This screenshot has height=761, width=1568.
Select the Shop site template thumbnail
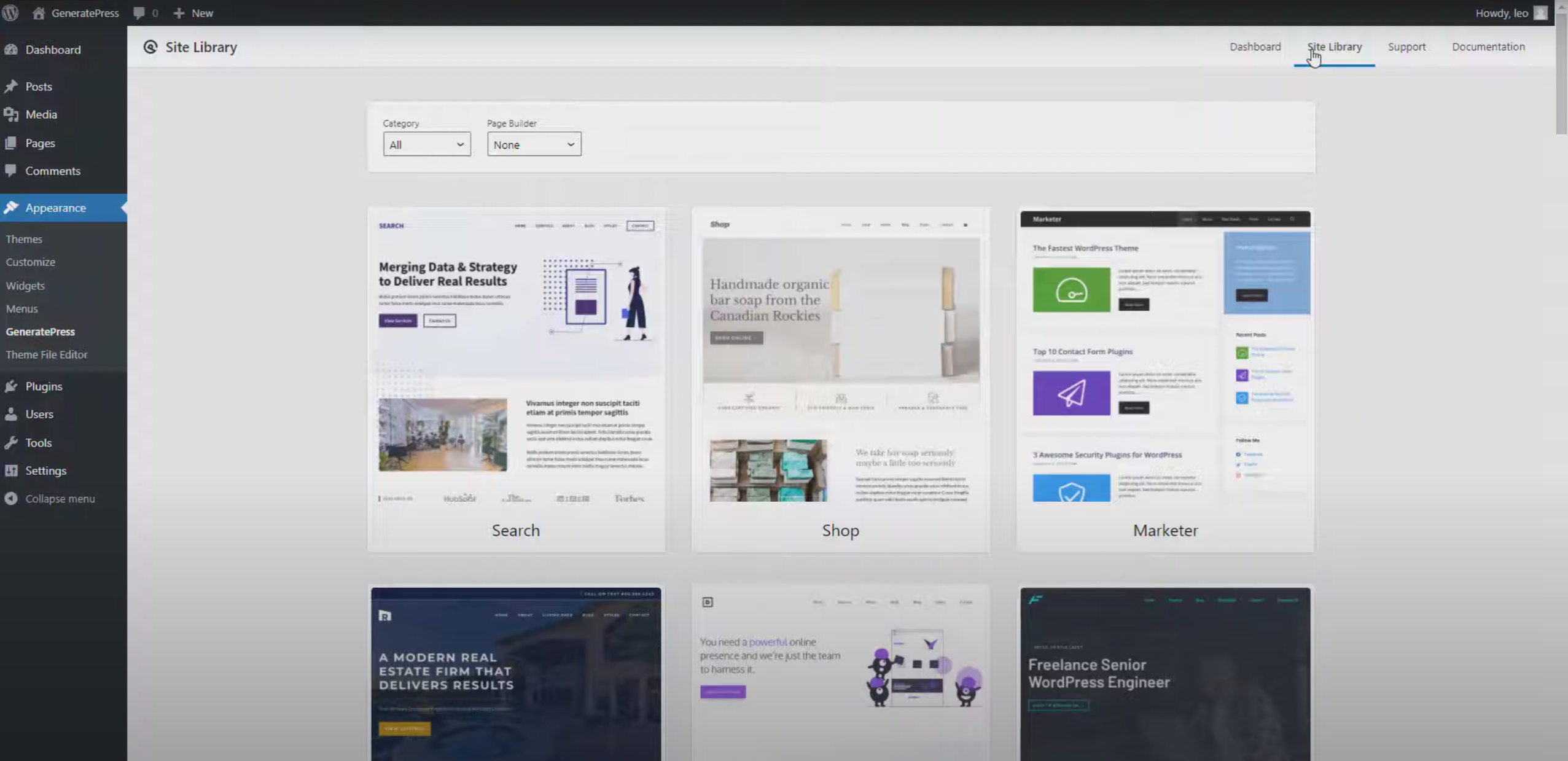(x=840, y=362)
